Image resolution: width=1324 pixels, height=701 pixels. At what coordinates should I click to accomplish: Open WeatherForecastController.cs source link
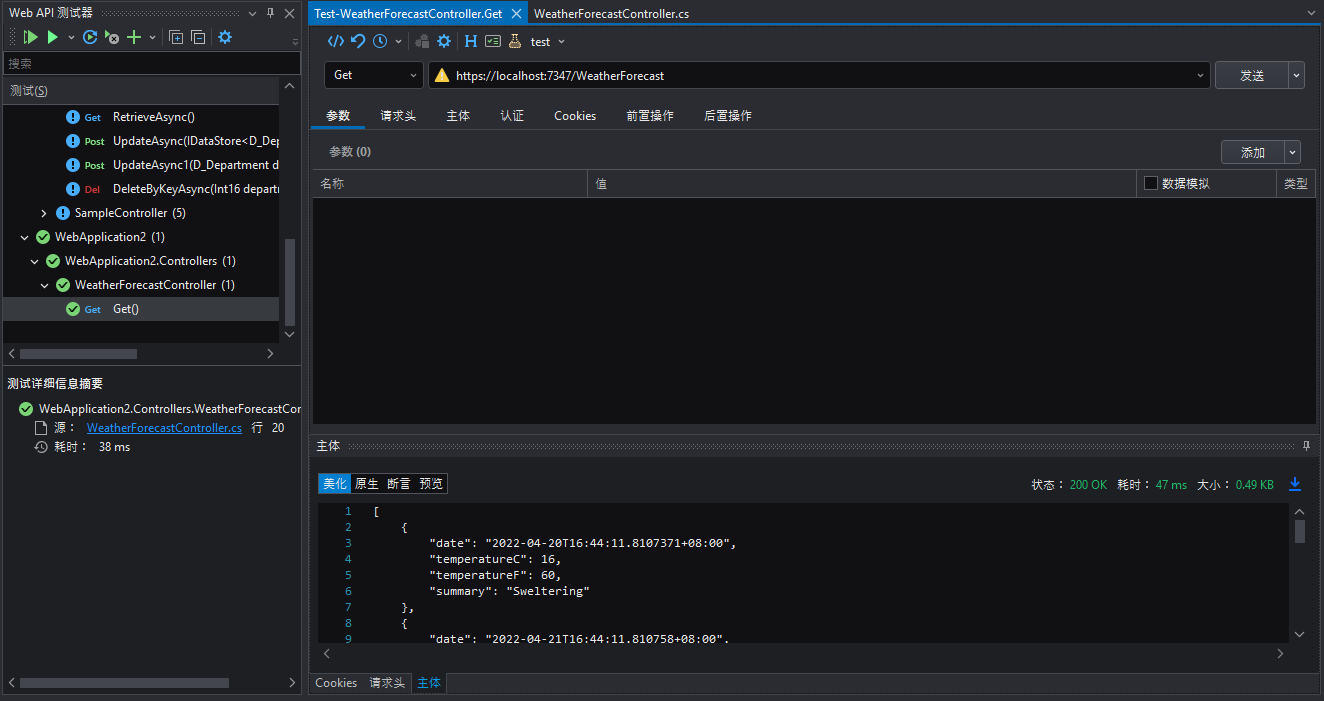point(164,428)
